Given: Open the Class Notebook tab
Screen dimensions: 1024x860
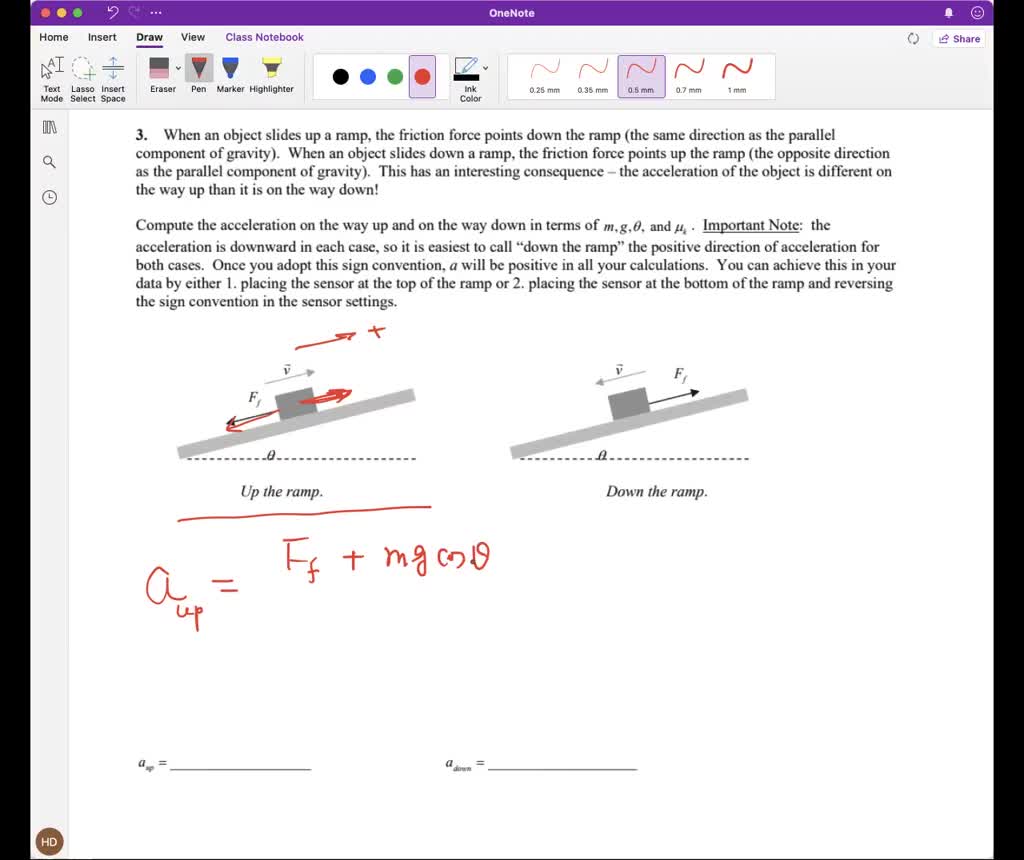Looking at the screenshot, I should pos(264,37).
